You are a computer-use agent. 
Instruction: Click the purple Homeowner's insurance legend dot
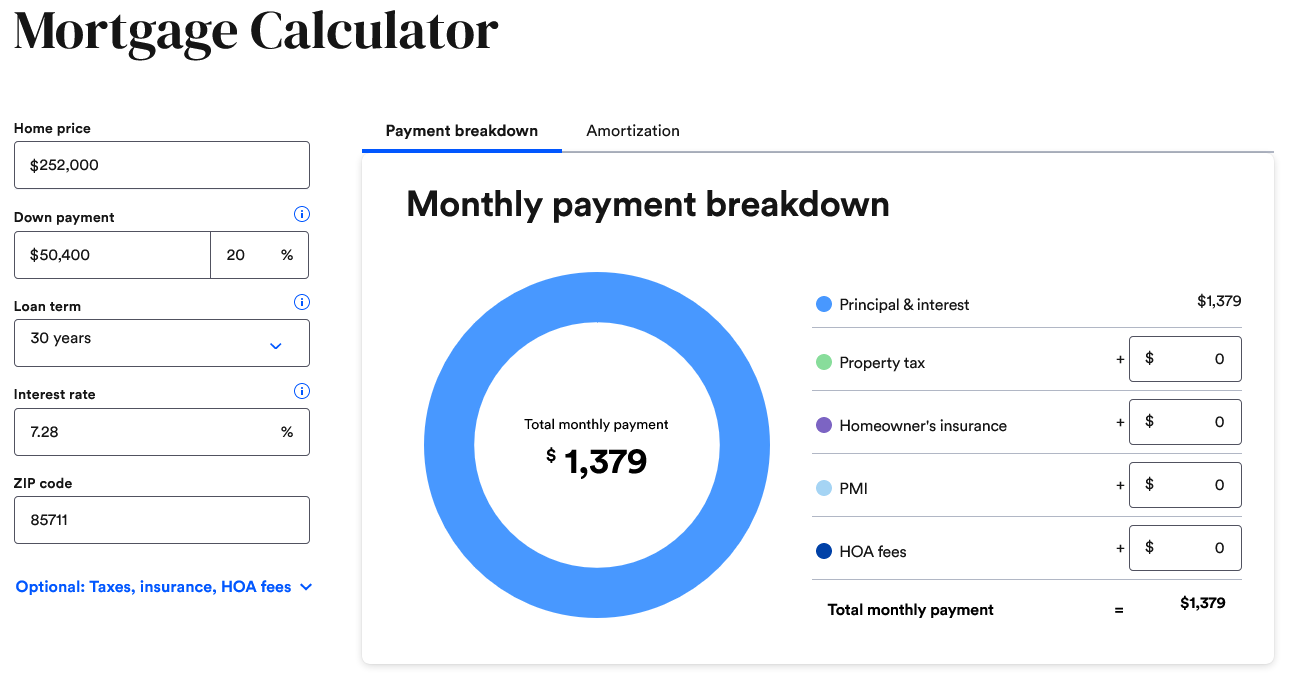coord(824,425)
